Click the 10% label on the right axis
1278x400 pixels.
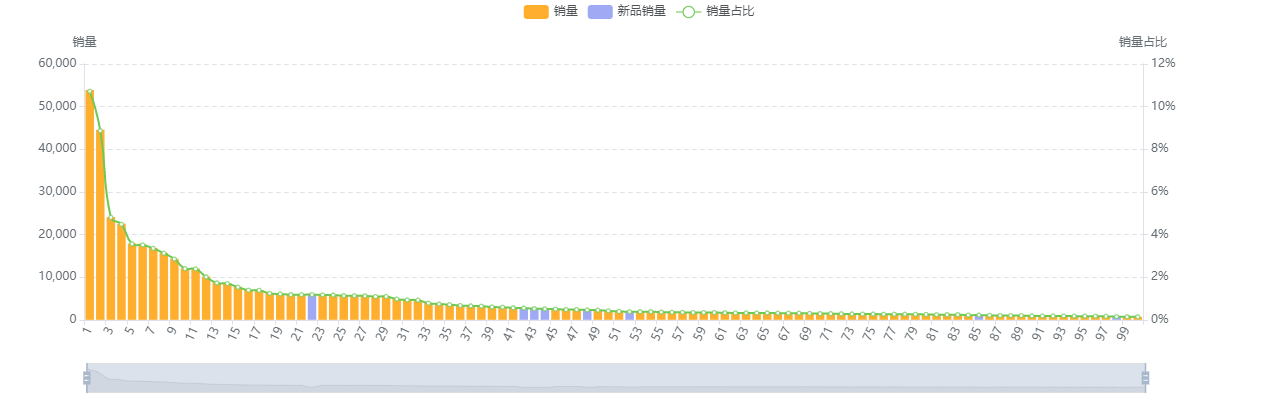(1163, 106)
